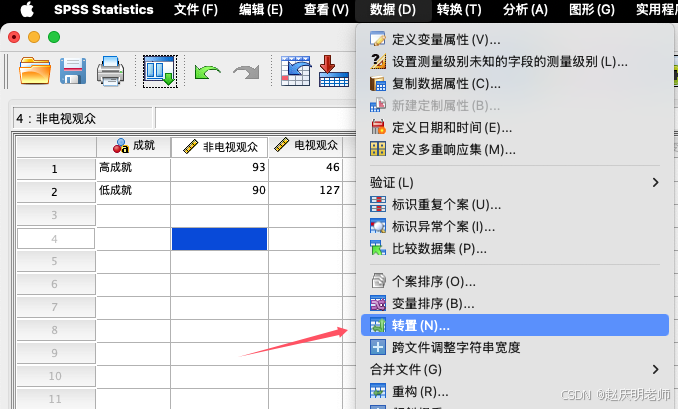The width and height of the screenshot is (678, 409).
Task: Open the 编辑 (E) menu
Action: click(x=261, y=10)
